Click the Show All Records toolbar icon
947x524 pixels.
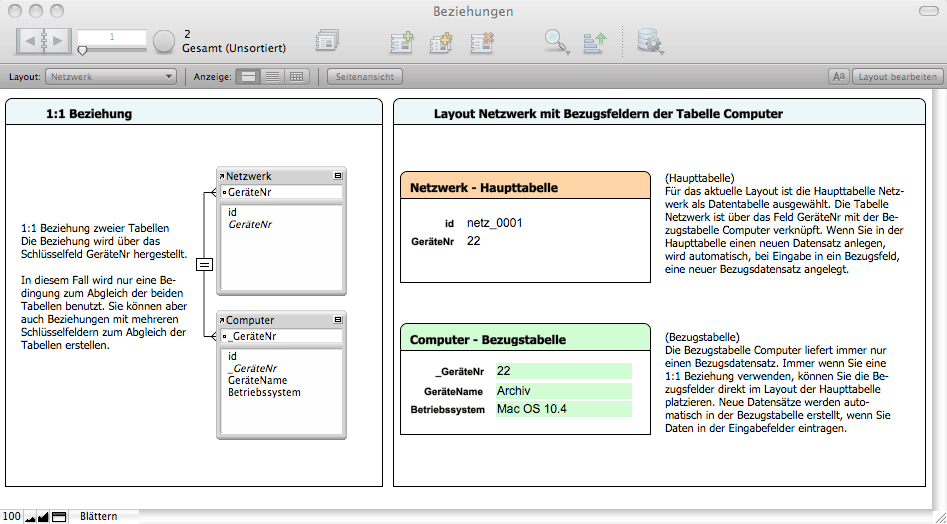(x=327, y=41)
